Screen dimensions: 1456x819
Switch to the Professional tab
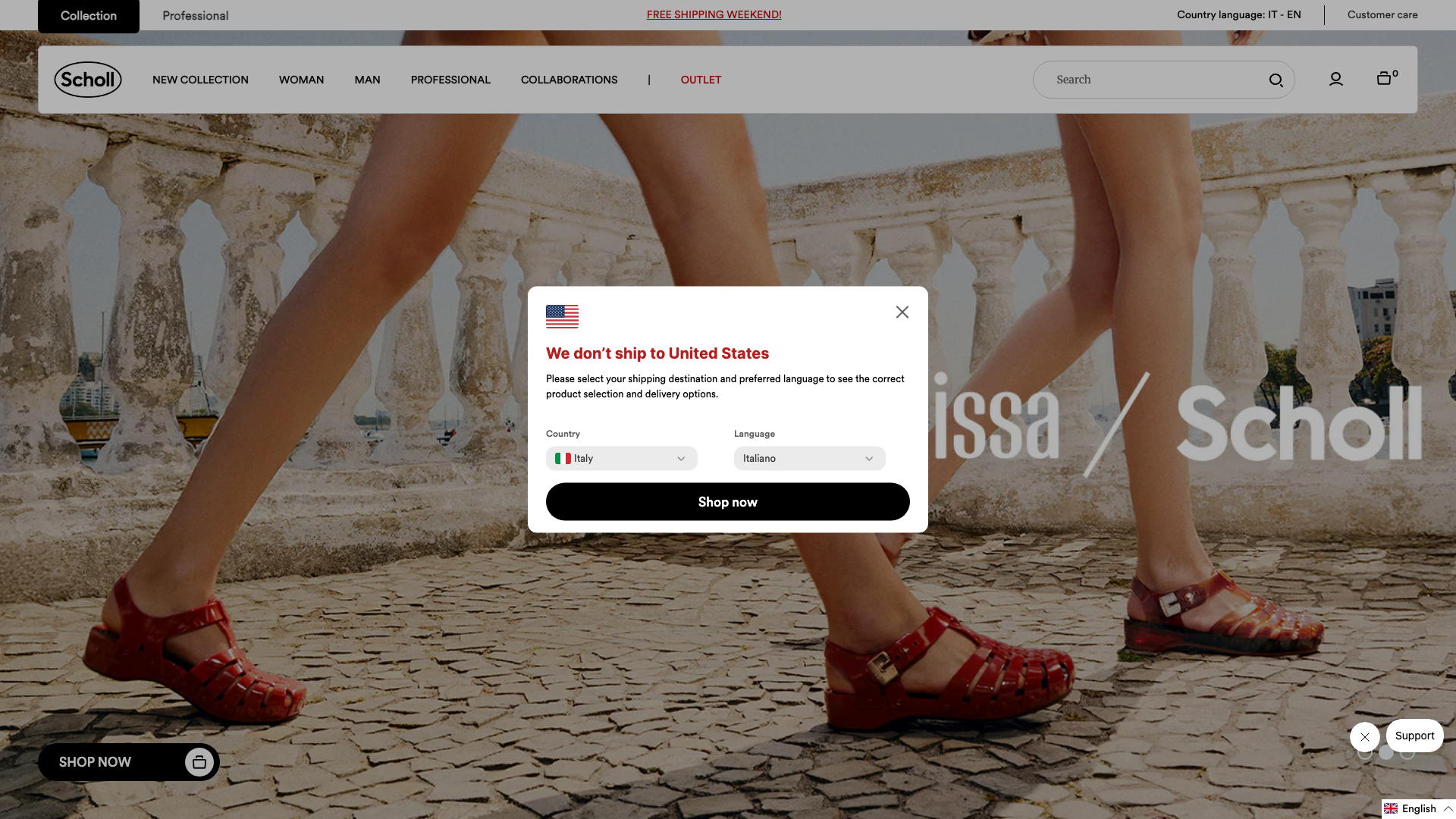[x=196, y=16]
